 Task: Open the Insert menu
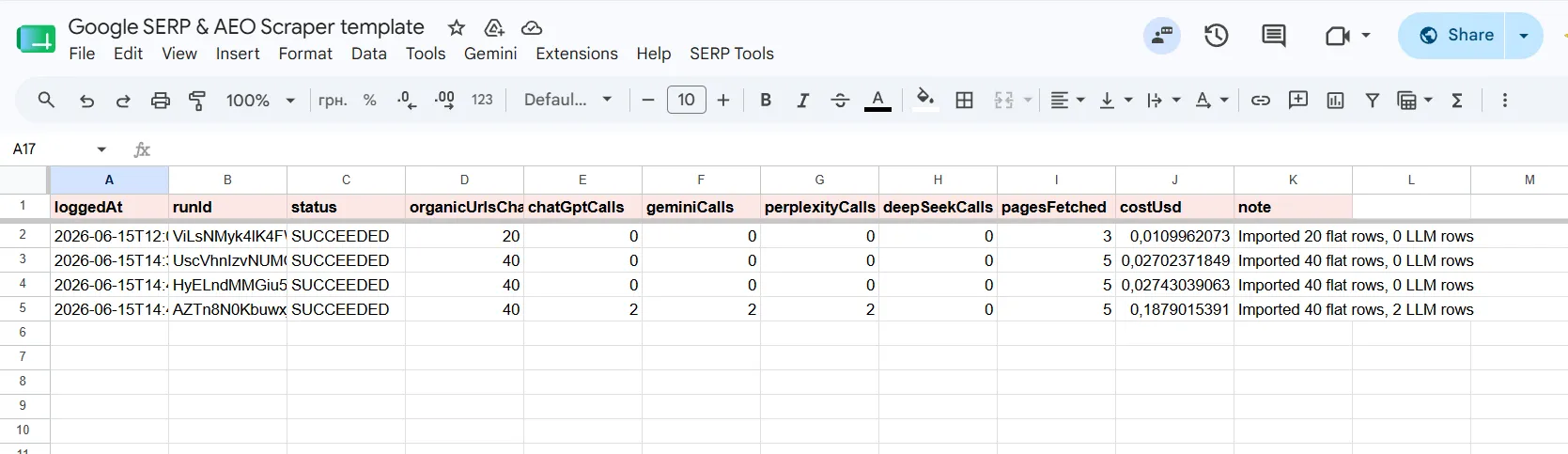[x=238, y=54]
